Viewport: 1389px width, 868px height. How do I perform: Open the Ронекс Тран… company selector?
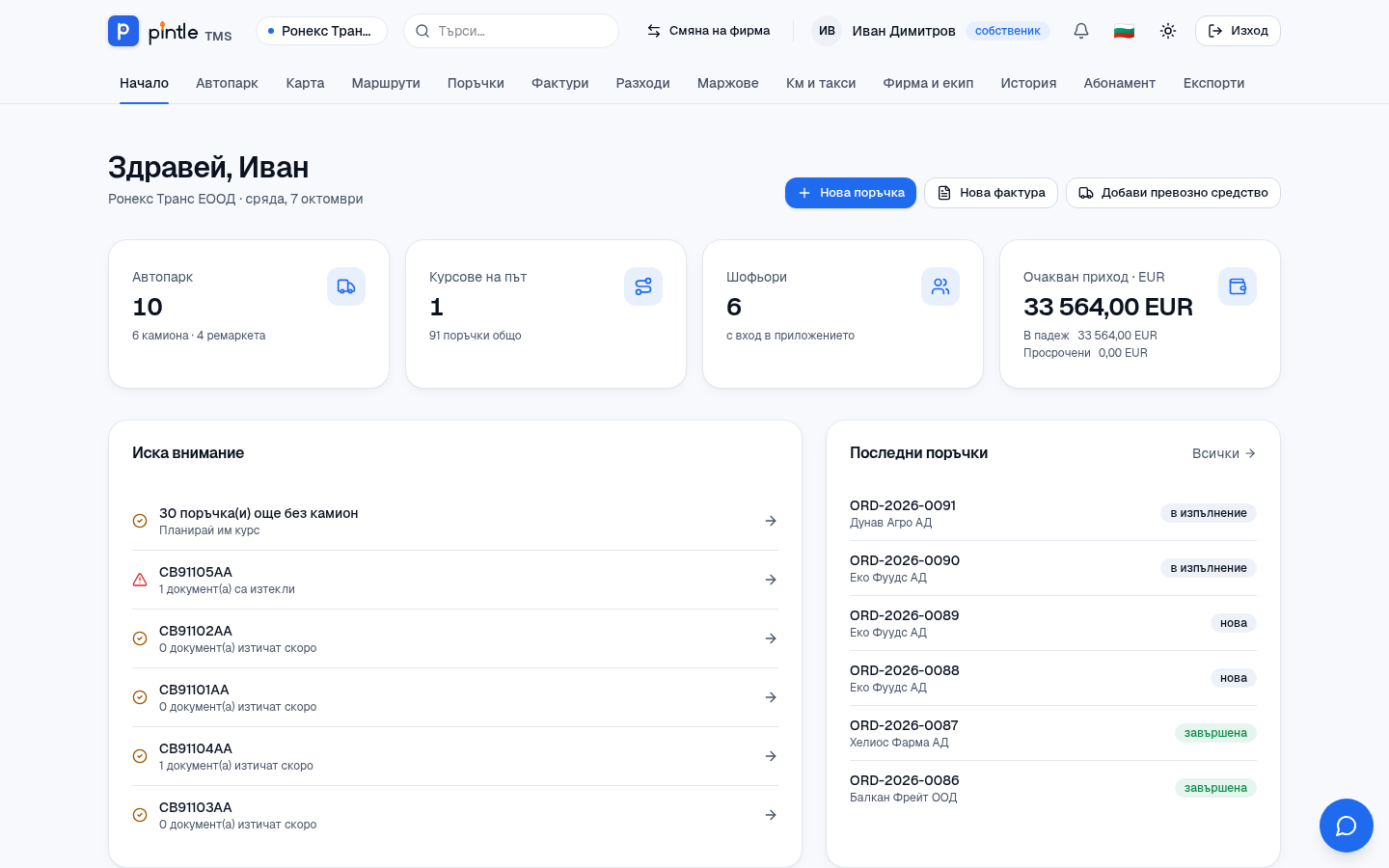pos(321,31)
